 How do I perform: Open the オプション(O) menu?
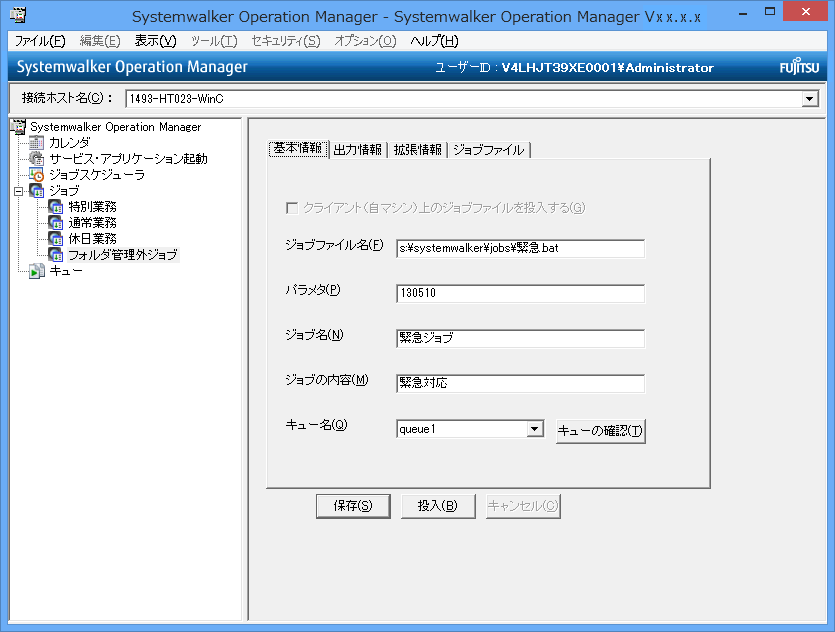click(365, 41)
